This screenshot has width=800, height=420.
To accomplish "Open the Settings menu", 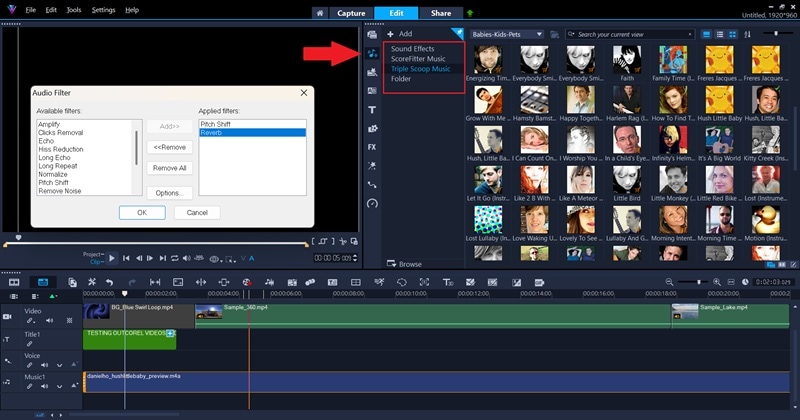I will pyautogui.click(x=103, y=10).
